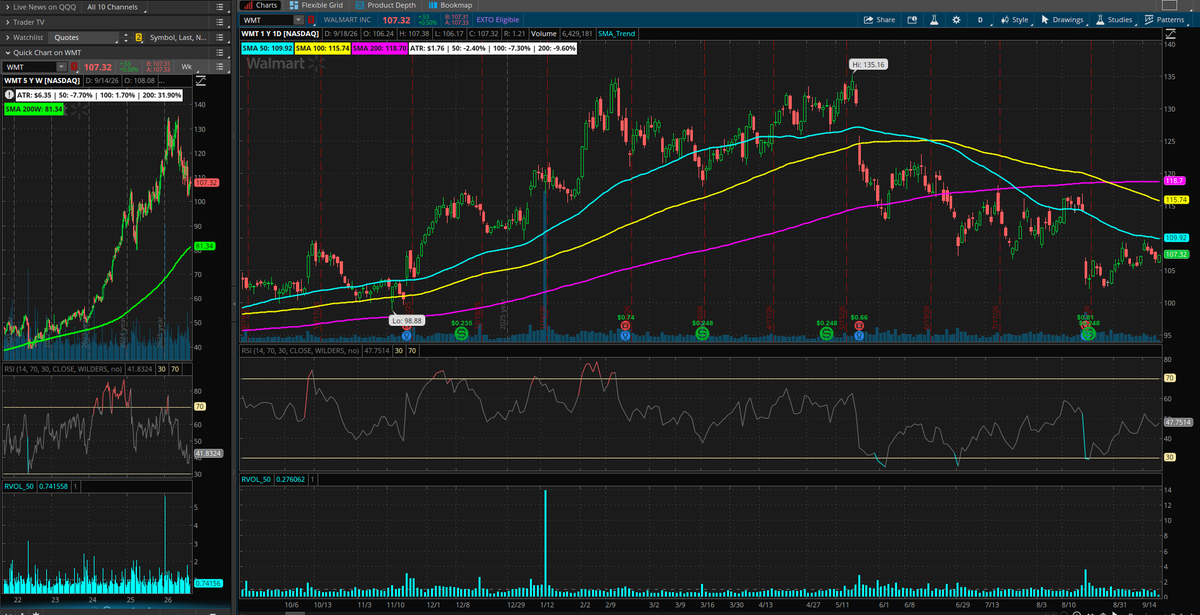Click the WMT symbol field in quick chart
Viewport: 1200px width, 615px height.
[x=30, y=67]
